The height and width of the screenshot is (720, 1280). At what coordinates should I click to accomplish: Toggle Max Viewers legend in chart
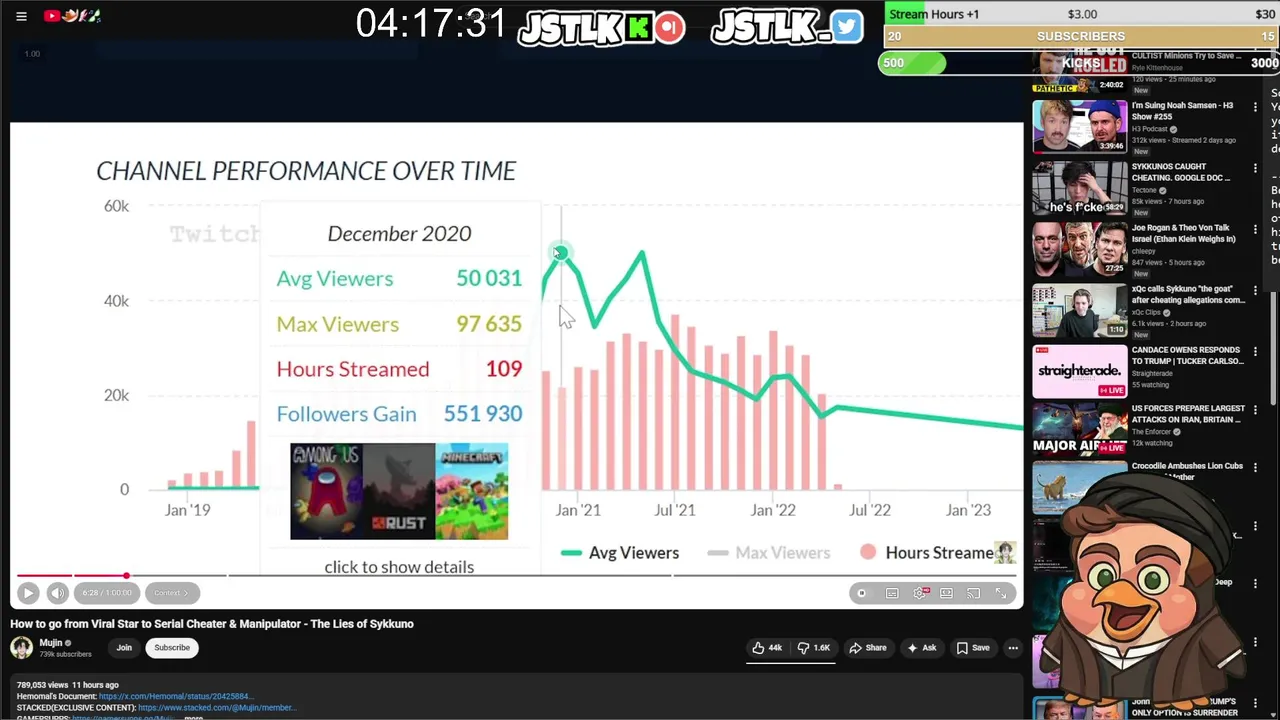tap(769, 553)
